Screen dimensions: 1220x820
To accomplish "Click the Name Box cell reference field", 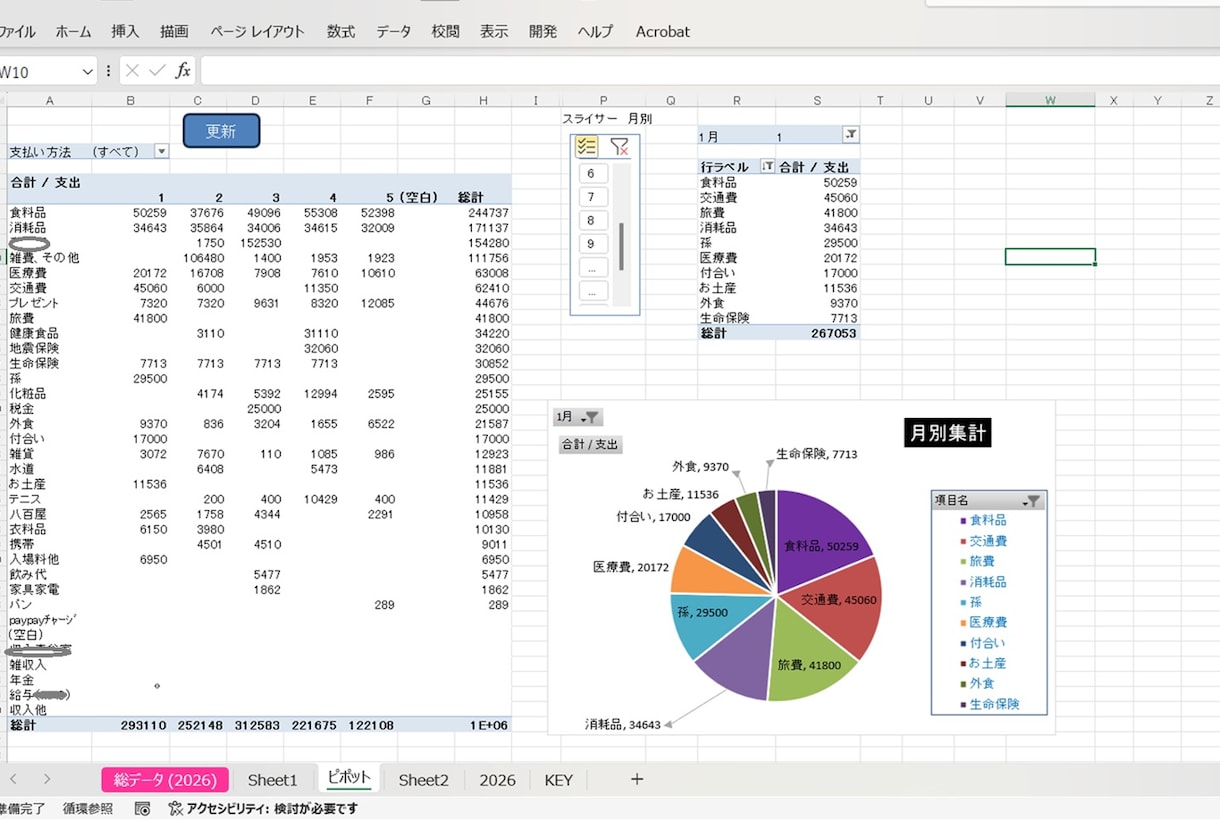I will click(x=38, y=72).
